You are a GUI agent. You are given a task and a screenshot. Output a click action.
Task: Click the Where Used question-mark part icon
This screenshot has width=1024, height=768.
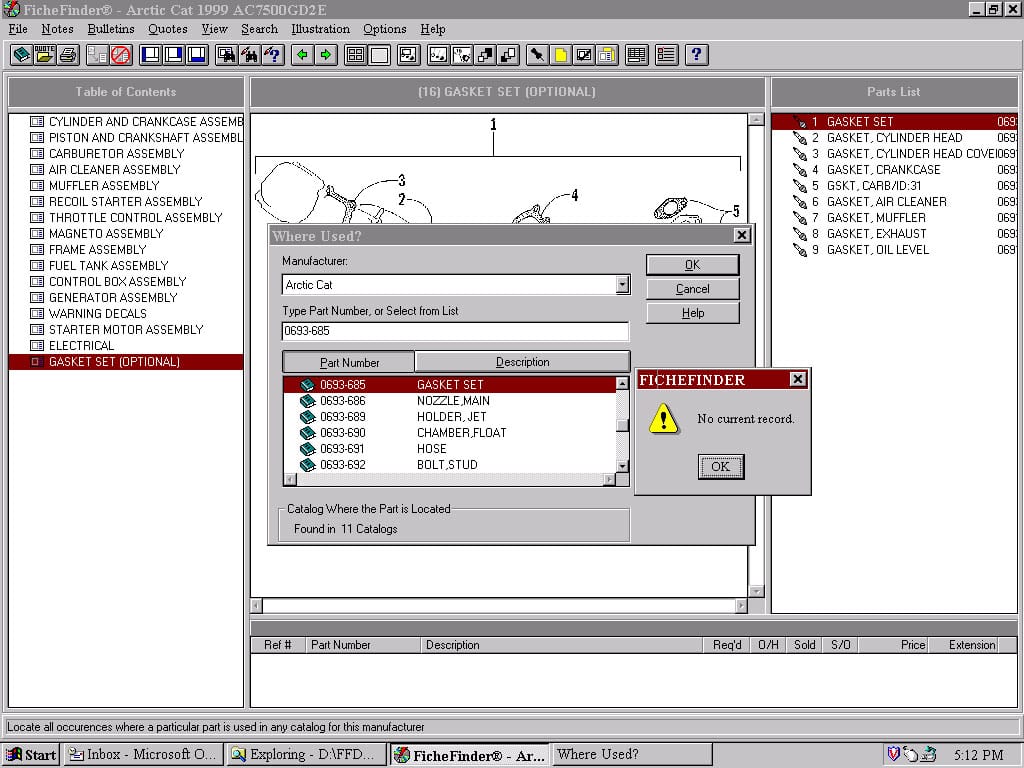click(274, 55)
